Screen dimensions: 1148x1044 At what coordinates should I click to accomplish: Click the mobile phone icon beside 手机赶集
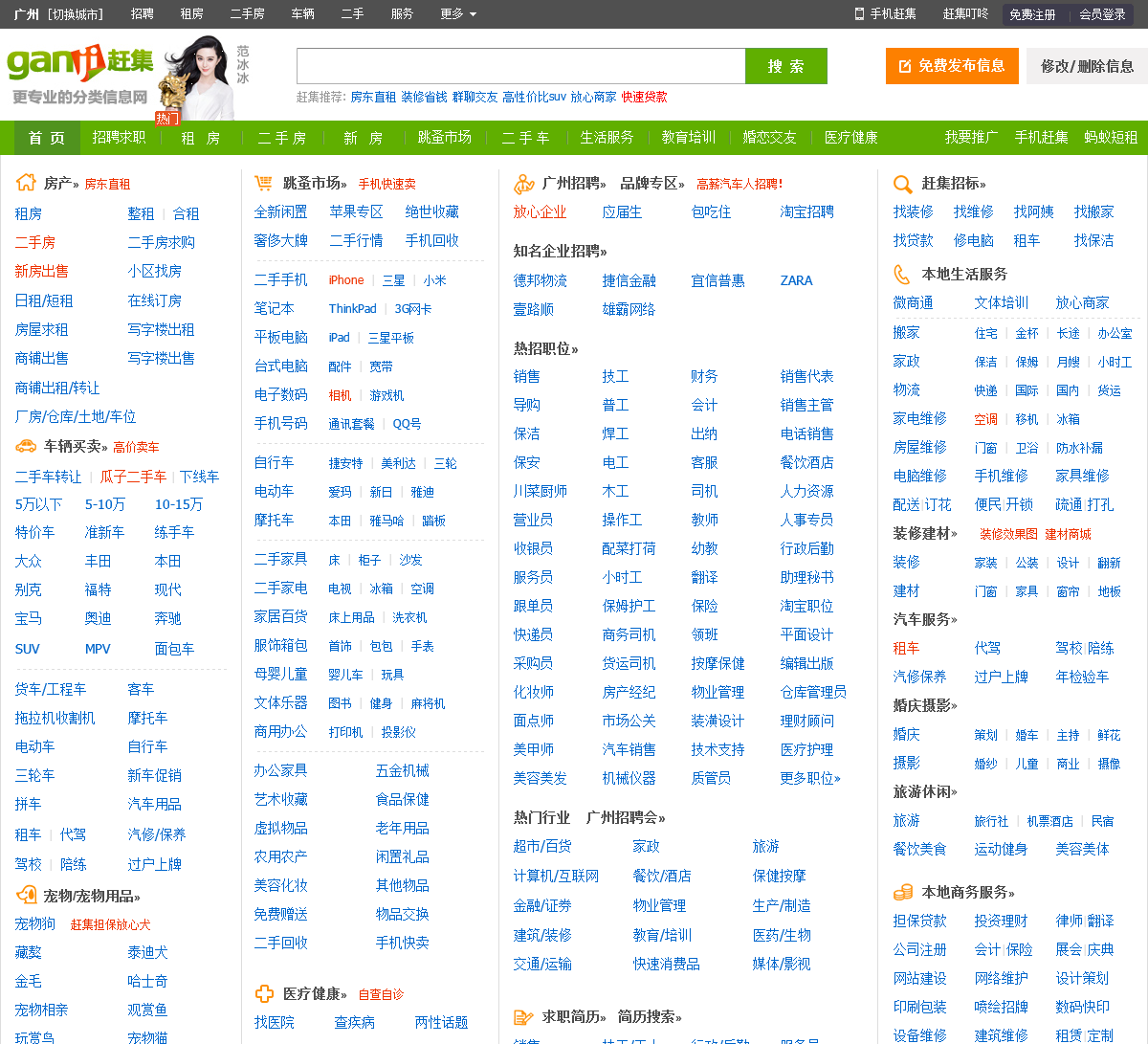pos(859,13)
